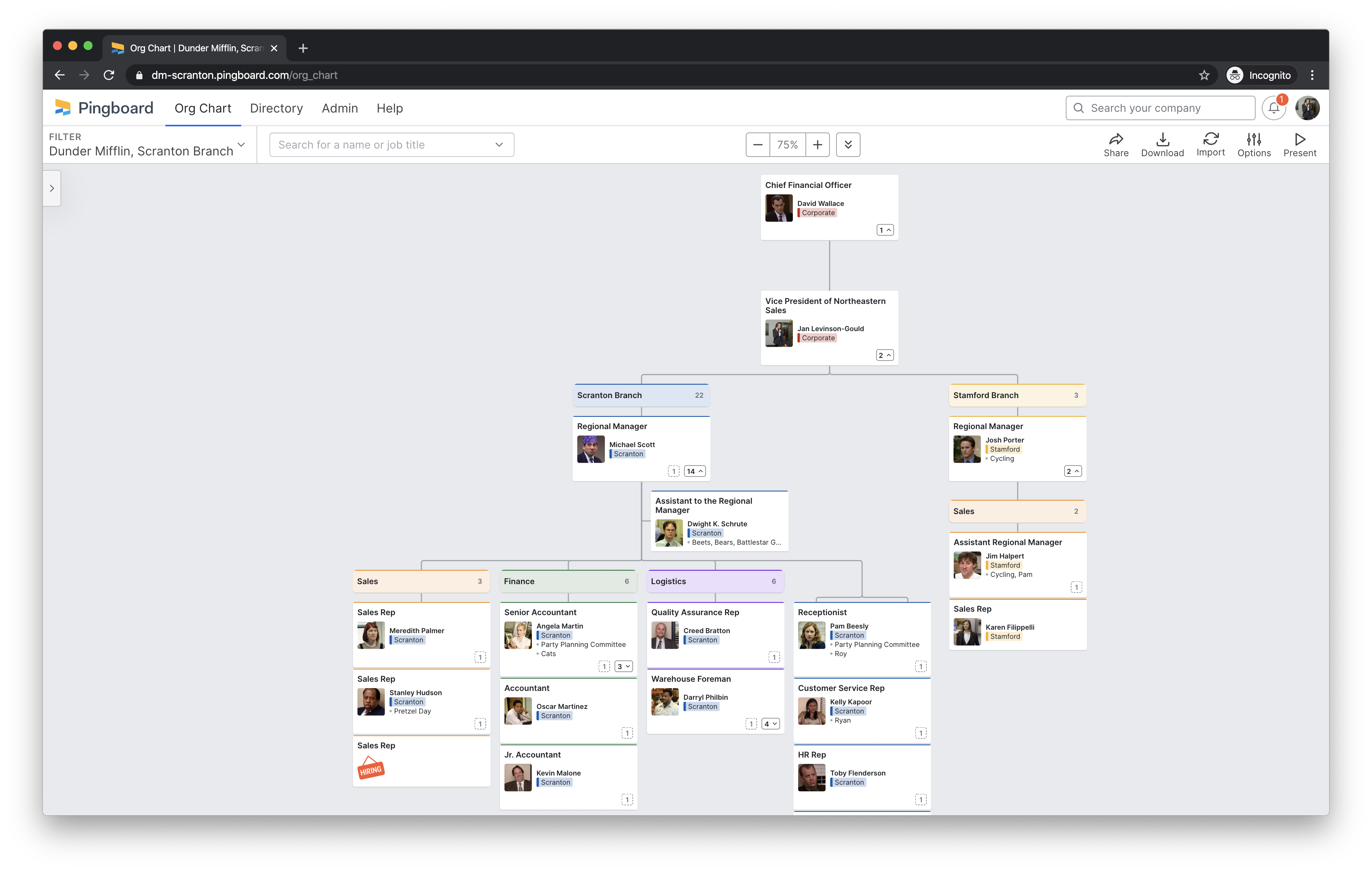Collapse Jan Levinson-Gould's 2 reports
1372x872 pixels.
pyautogui.click(x=885, y=355)
